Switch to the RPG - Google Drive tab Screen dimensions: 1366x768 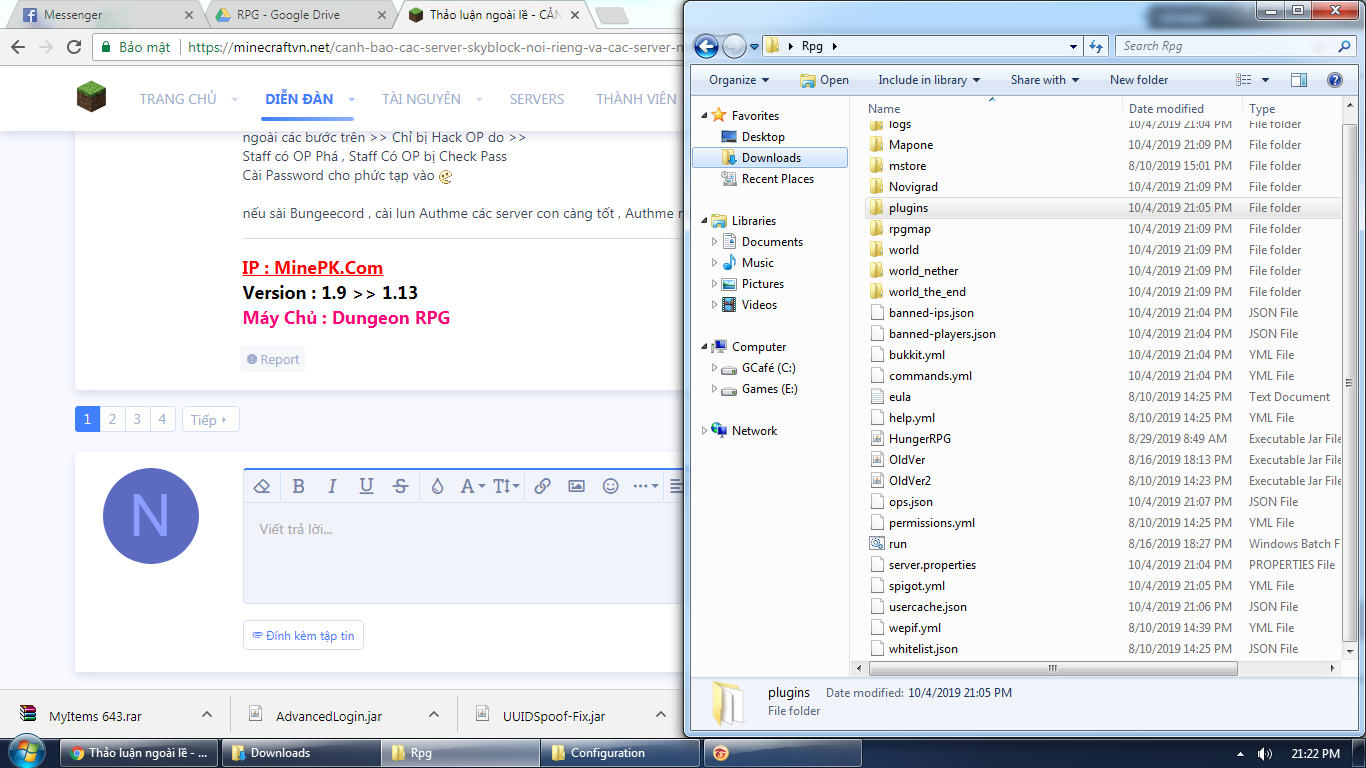click(288, 15)
